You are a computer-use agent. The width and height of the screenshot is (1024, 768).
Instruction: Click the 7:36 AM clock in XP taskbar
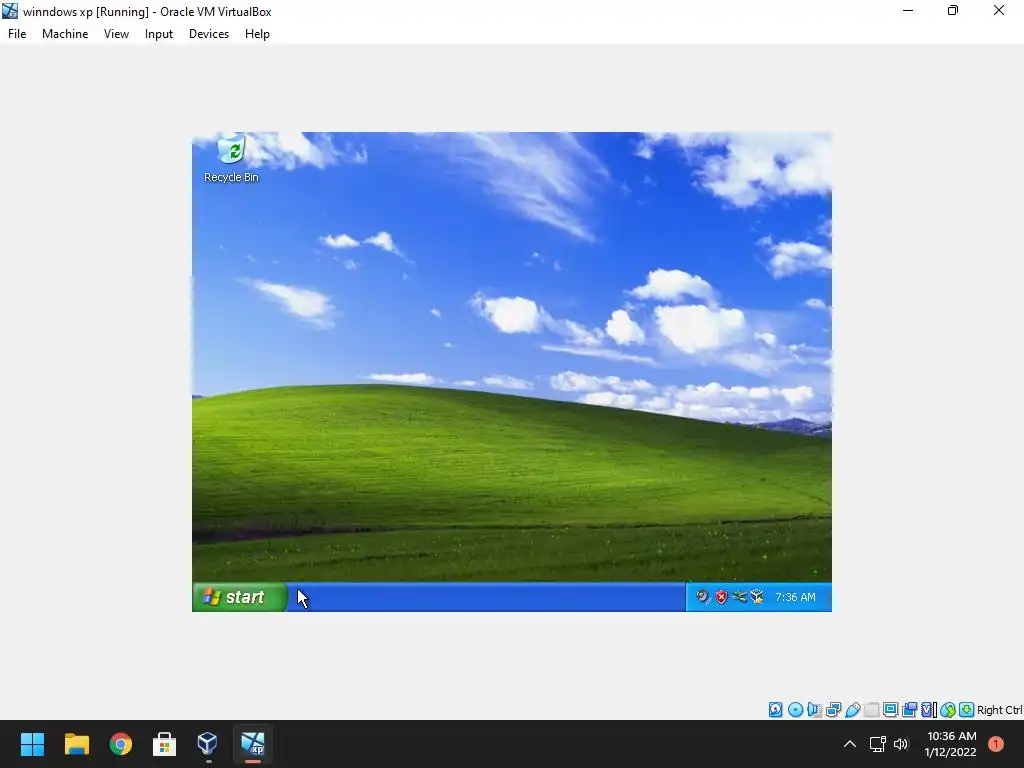(x=795, y=597)
